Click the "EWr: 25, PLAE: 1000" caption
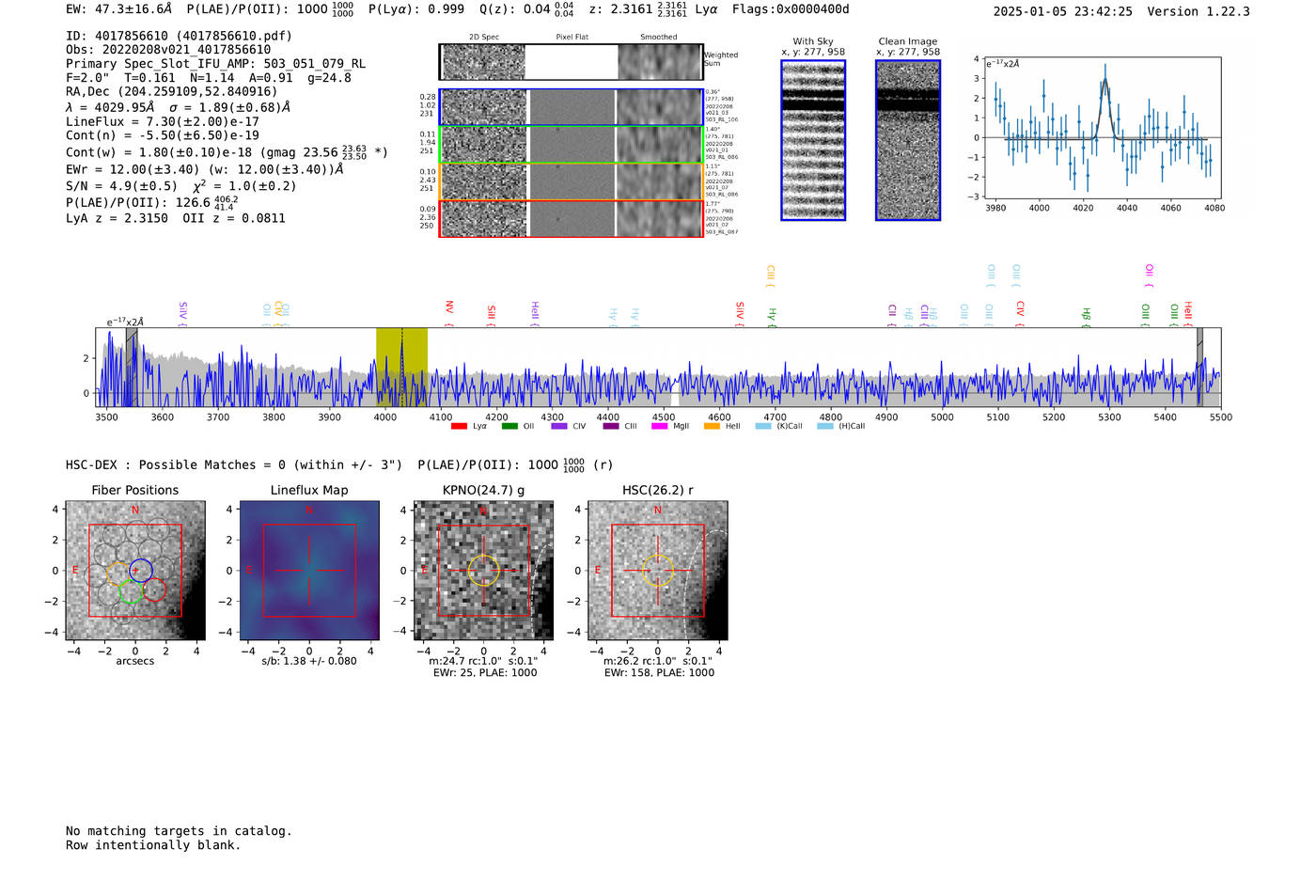Screen dimensions: 1316x896 (485, 673)
